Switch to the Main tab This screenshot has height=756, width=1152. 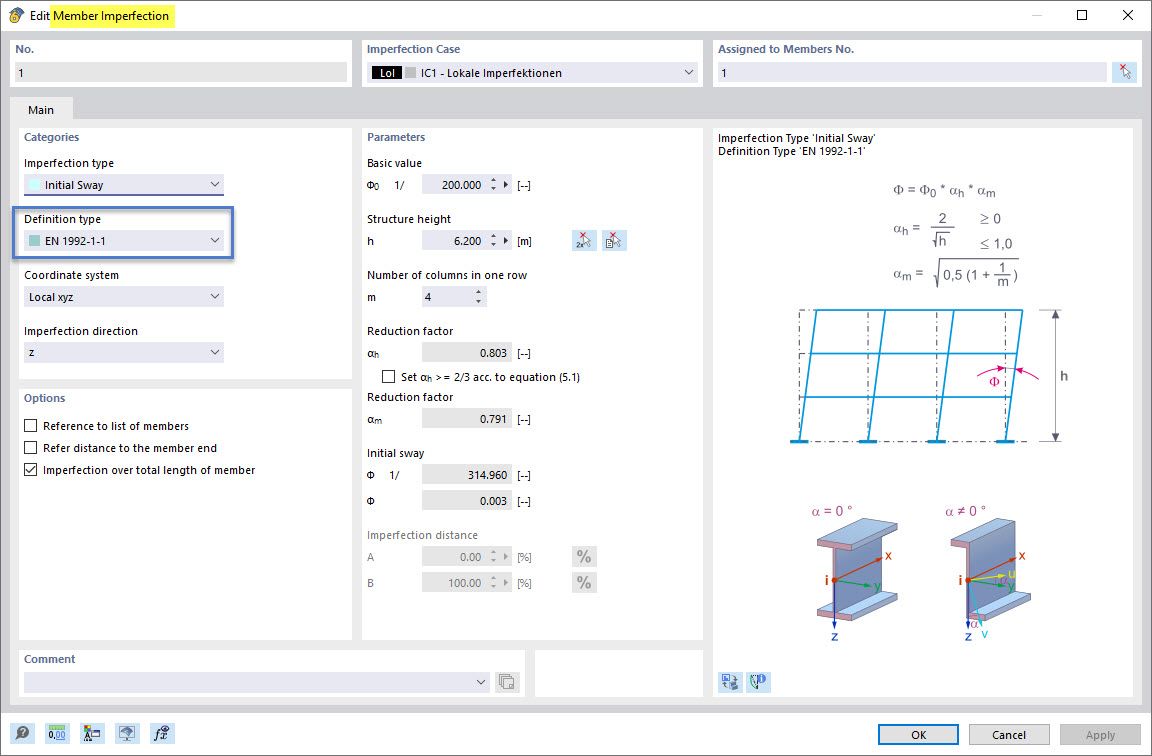click(41, 110)
